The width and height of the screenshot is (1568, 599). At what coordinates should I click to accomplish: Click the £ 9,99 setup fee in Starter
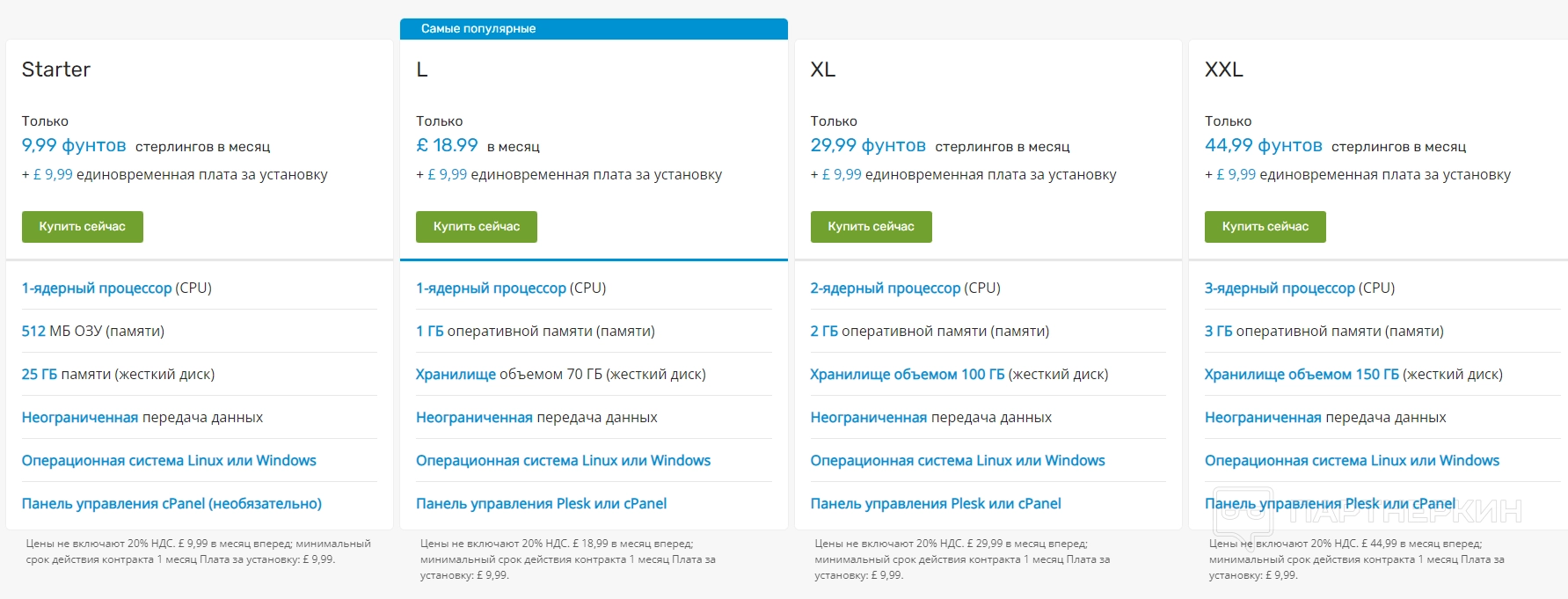(53, 175)
